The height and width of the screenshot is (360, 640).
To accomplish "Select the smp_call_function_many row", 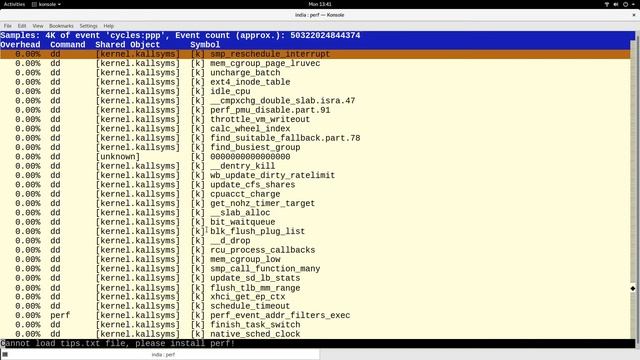I will [x=315, y=269].
